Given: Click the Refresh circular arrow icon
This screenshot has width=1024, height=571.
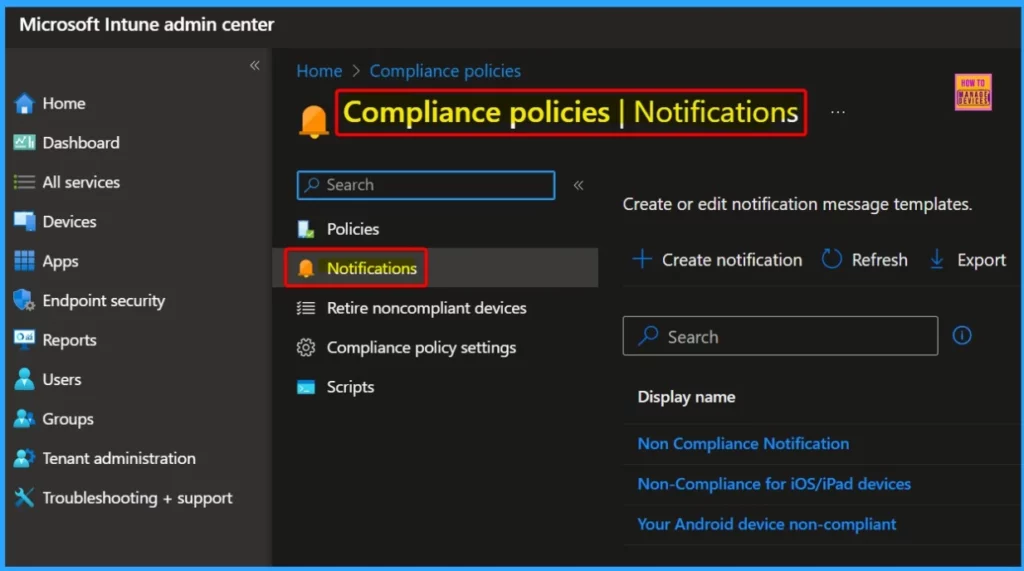Looking at the screenshot, I should [831, 259].
